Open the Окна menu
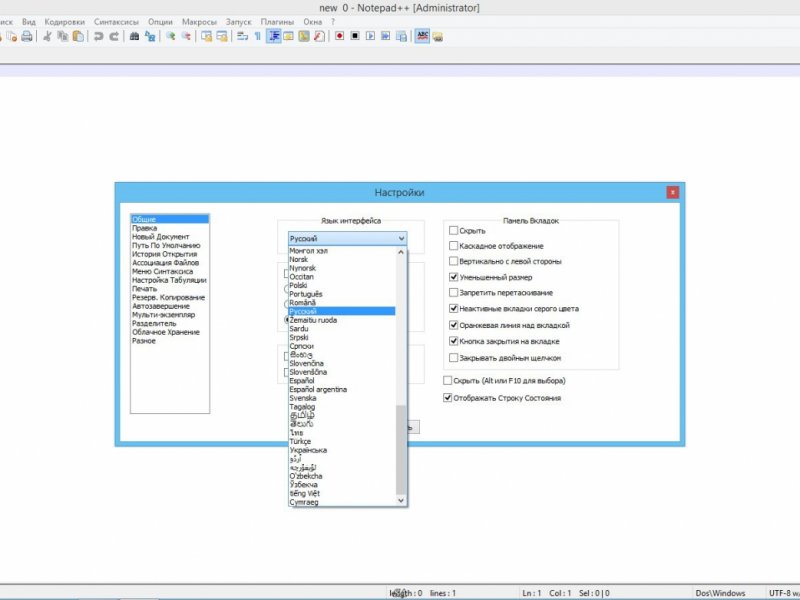The height and width of the screenshot is (600, 800). 312,22
